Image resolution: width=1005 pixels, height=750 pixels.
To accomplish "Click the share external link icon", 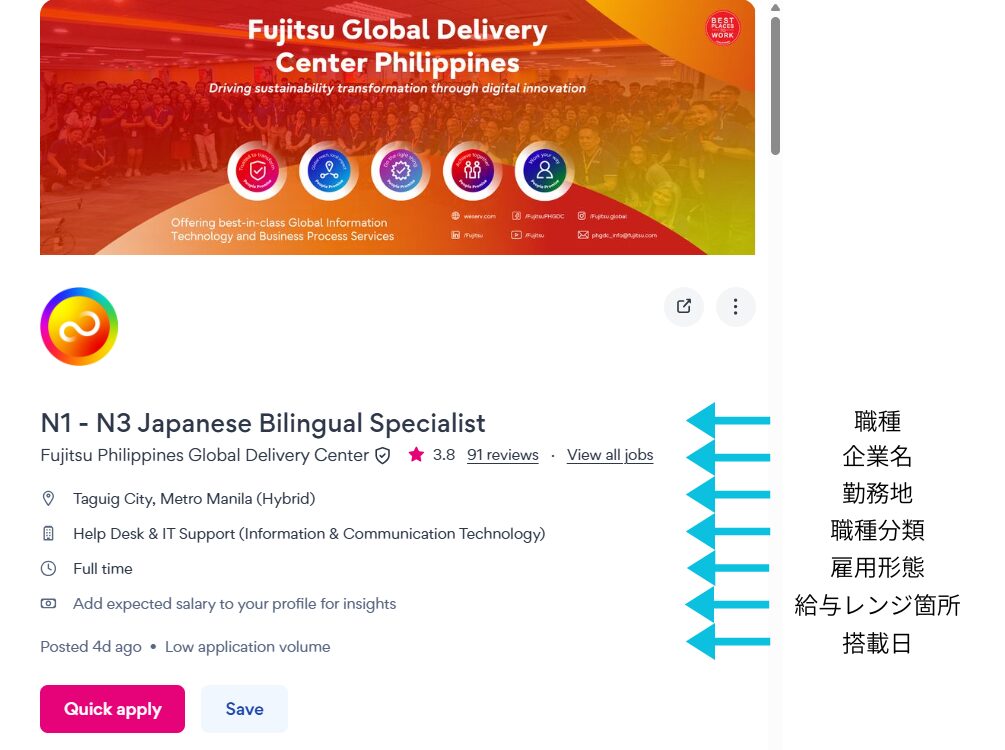I will [684, 306].
